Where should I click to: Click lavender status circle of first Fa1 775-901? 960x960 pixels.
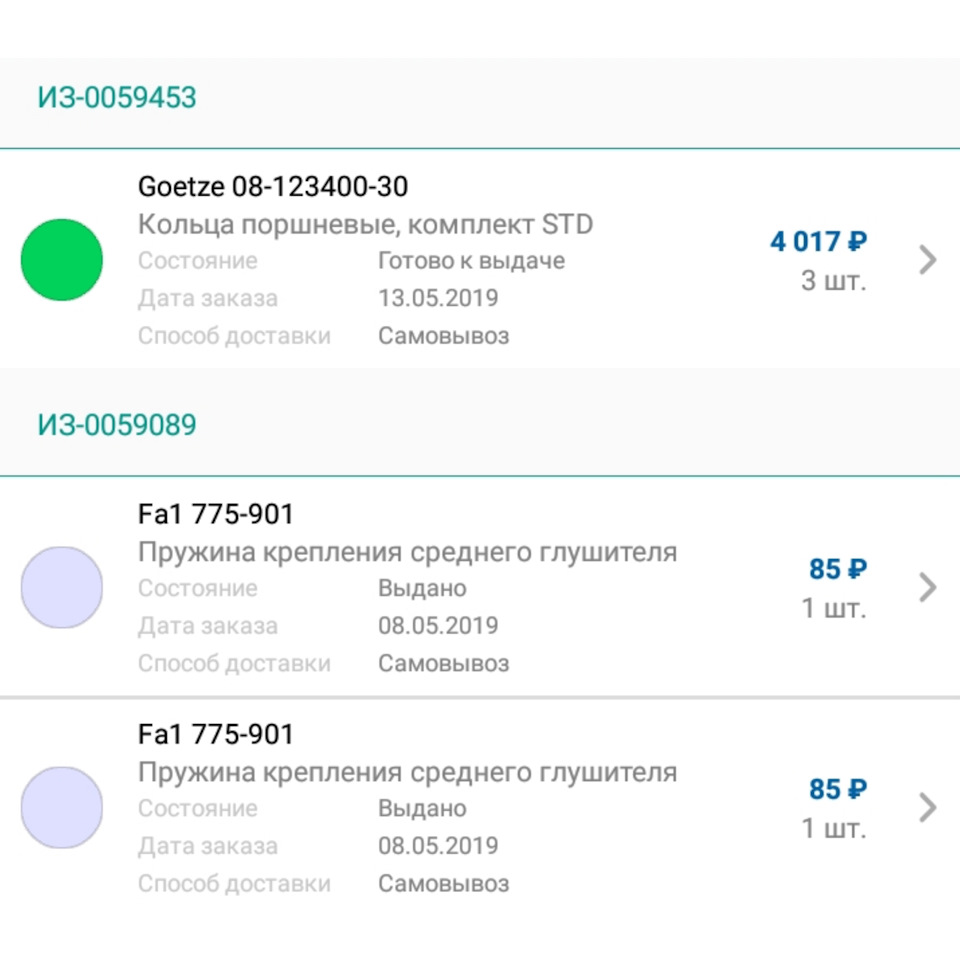(62, 587)
